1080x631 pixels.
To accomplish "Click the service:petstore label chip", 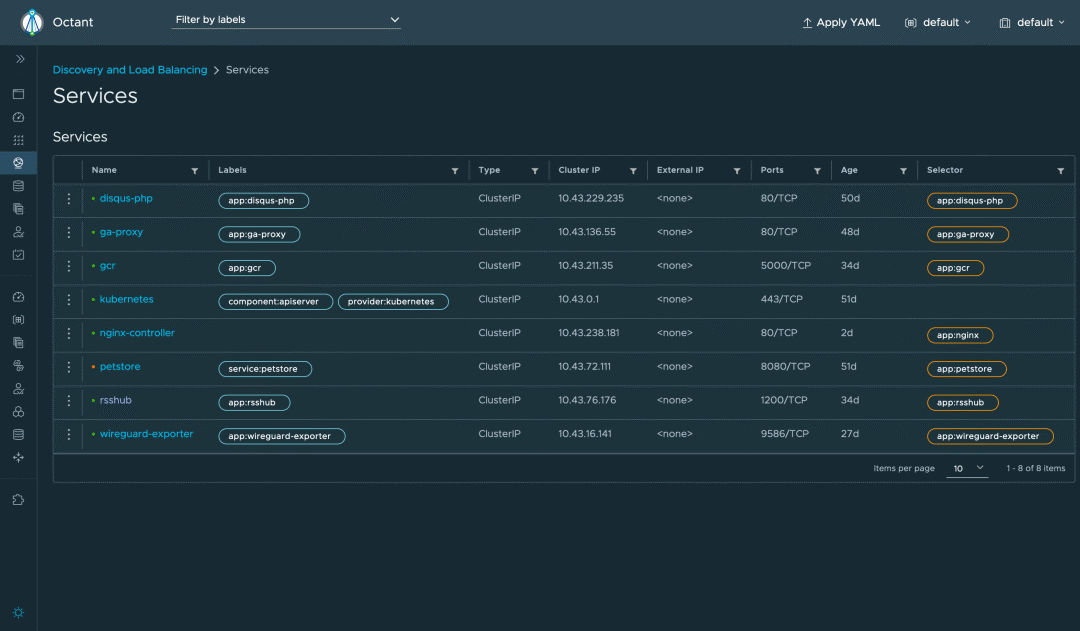I will (x=265, y=369).
